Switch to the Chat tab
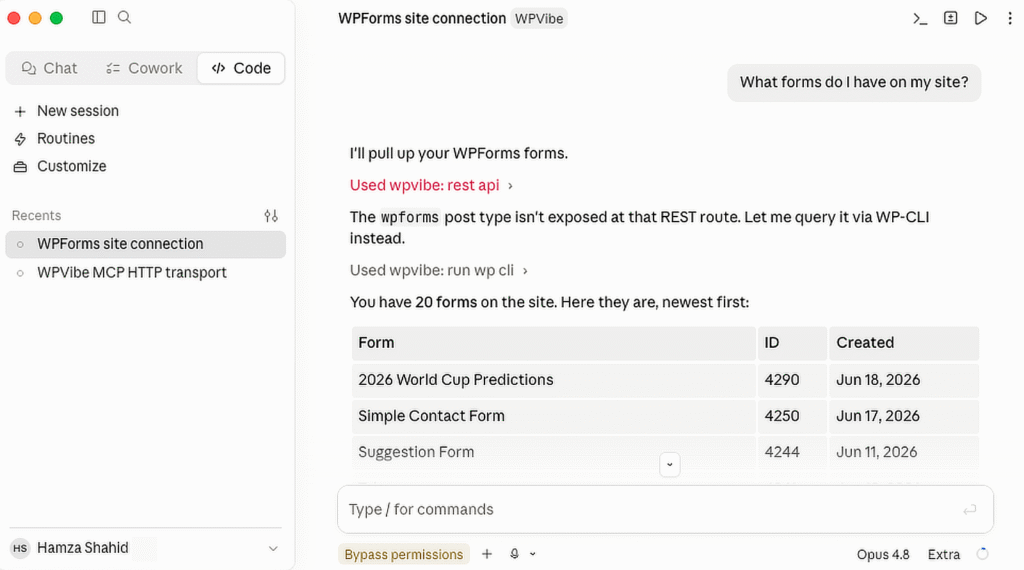 (50, 68)
